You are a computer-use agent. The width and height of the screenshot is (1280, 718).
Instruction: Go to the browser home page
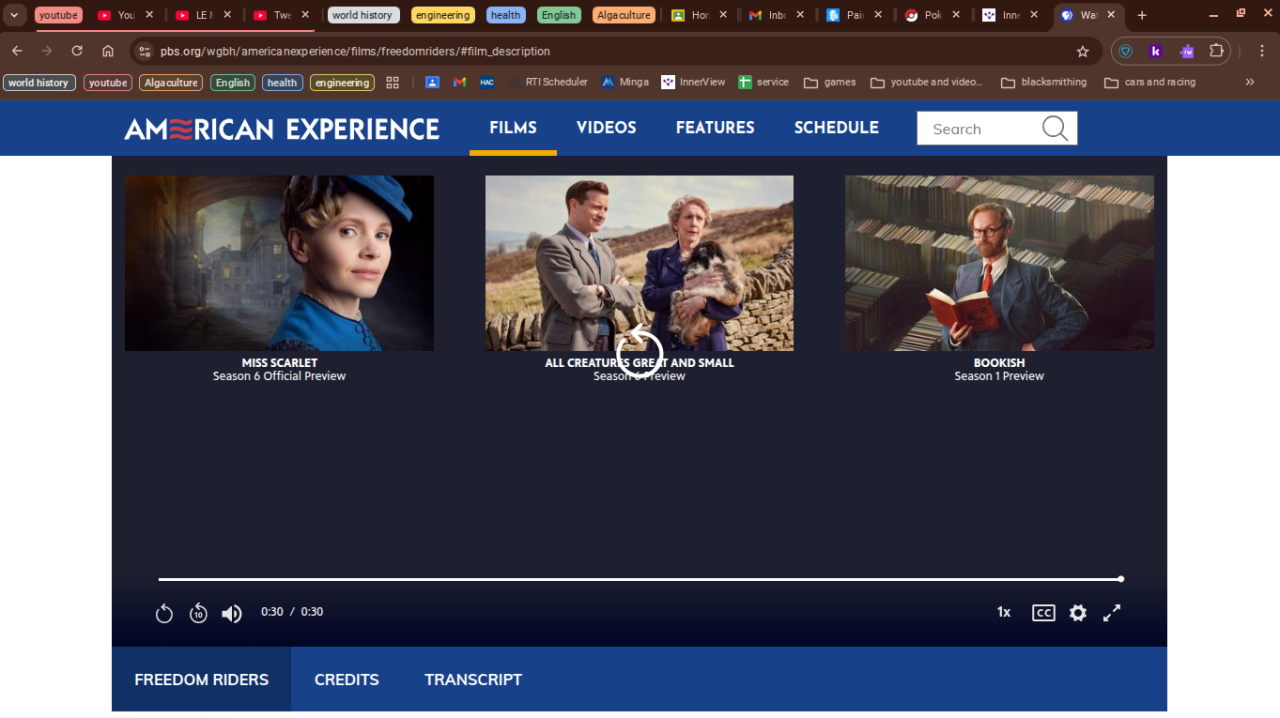[x=108, y=51]
